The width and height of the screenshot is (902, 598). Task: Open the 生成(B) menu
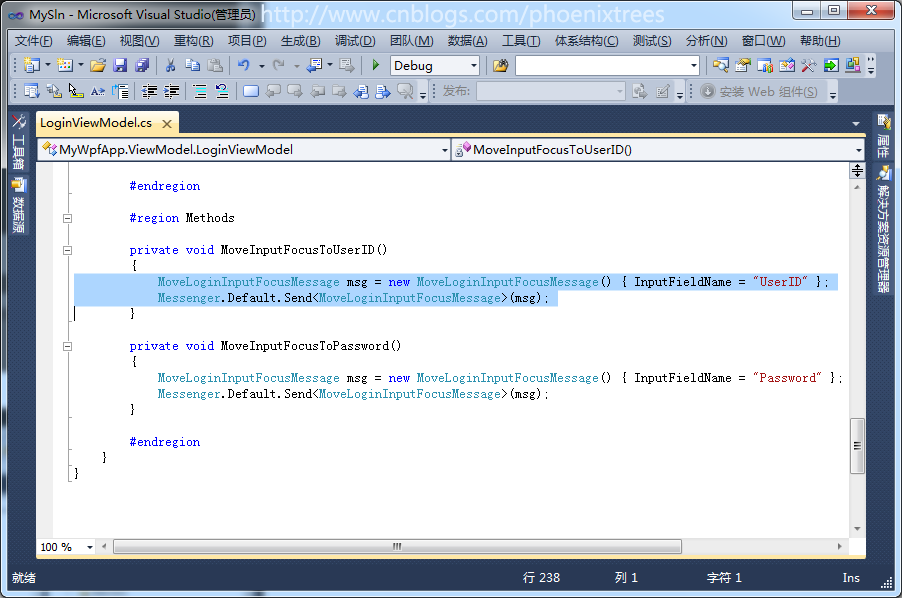[300, 41]
